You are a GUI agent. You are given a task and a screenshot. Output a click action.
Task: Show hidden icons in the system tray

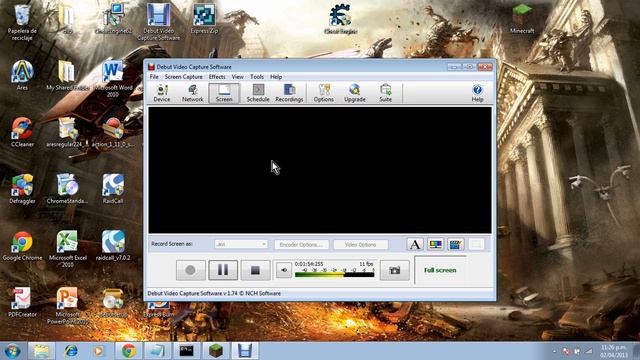click(554, 351)
